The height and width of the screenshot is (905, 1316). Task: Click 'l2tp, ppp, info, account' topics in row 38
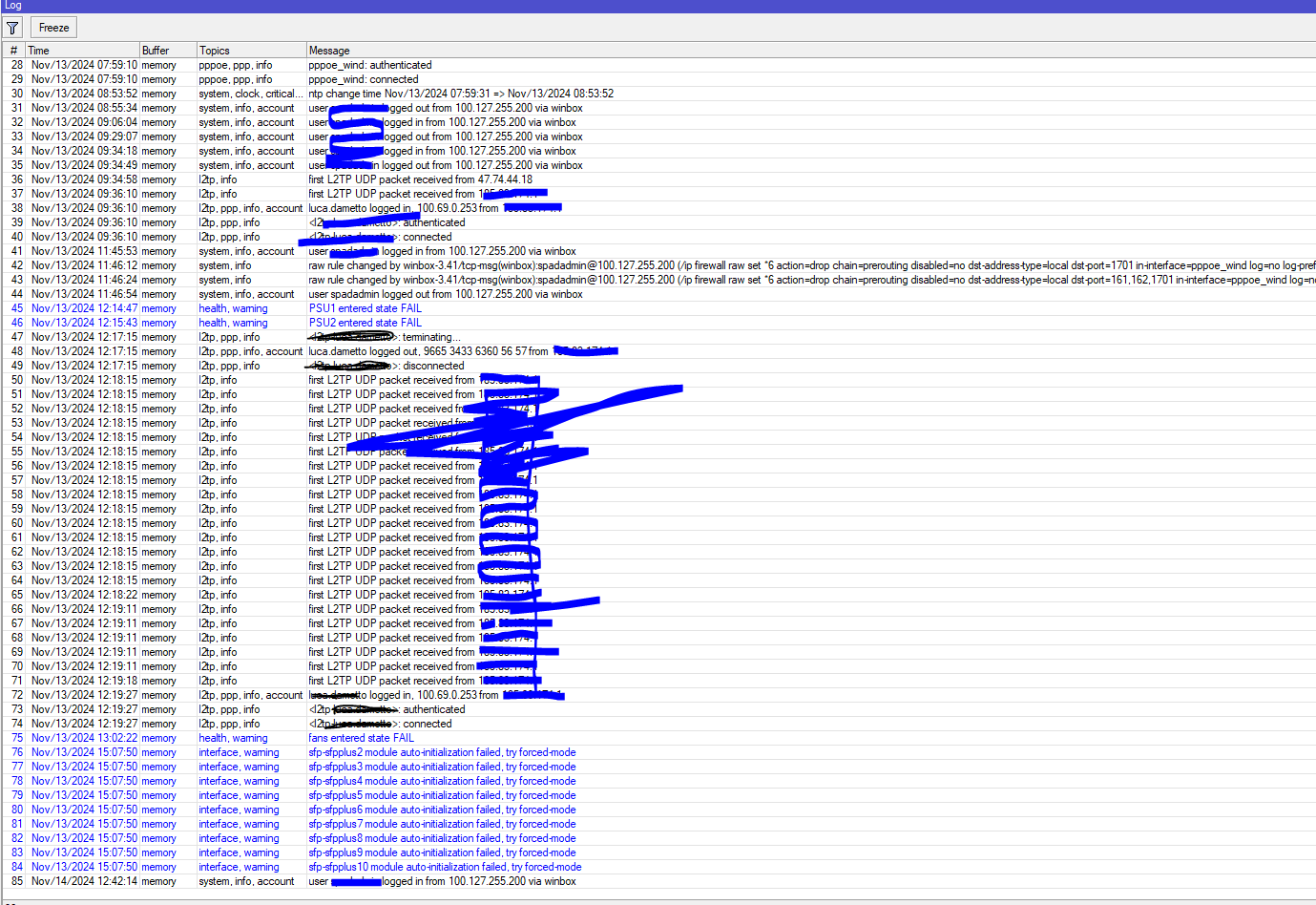coord(250,208)
